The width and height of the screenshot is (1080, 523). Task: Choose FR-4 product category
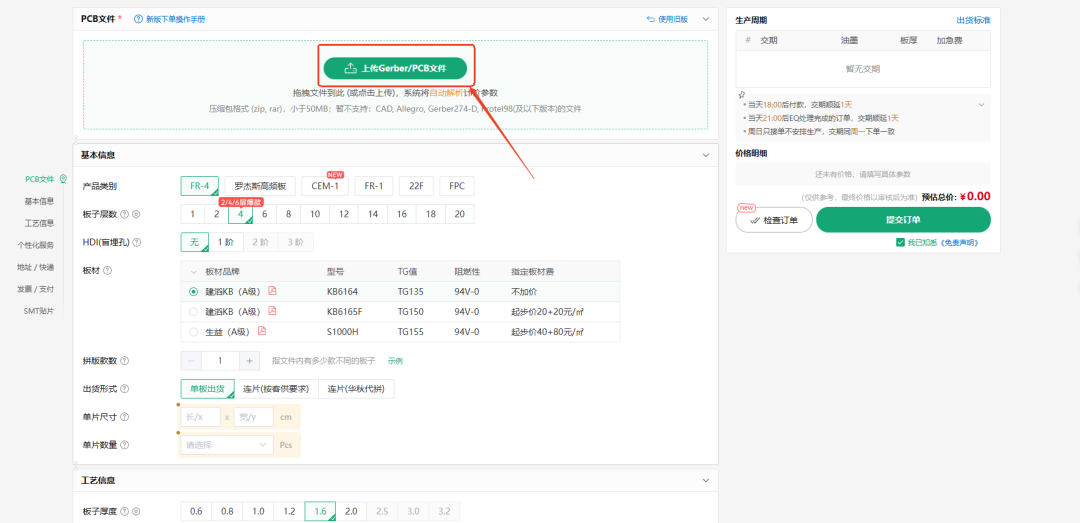200,186
